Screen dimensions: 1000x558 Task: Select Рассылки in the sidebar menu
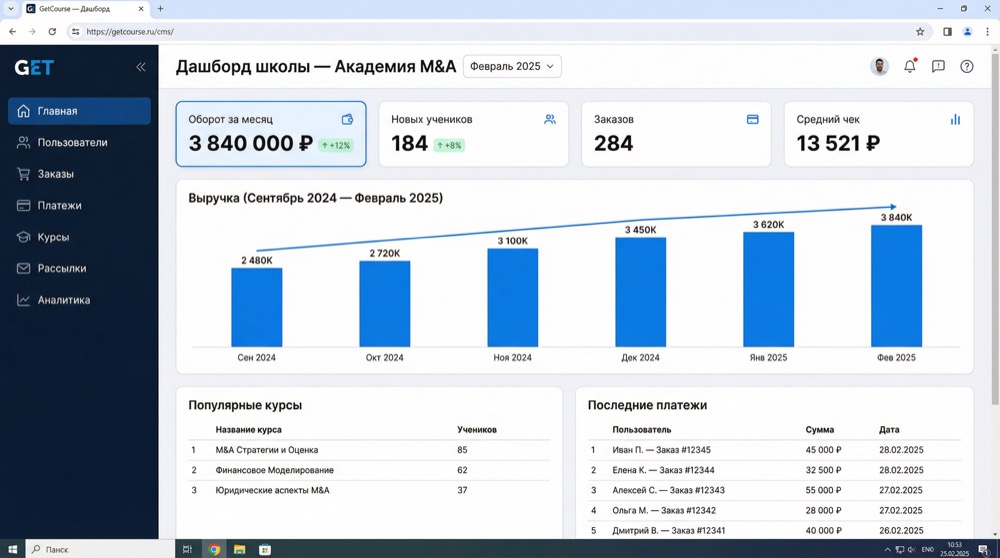62,269
